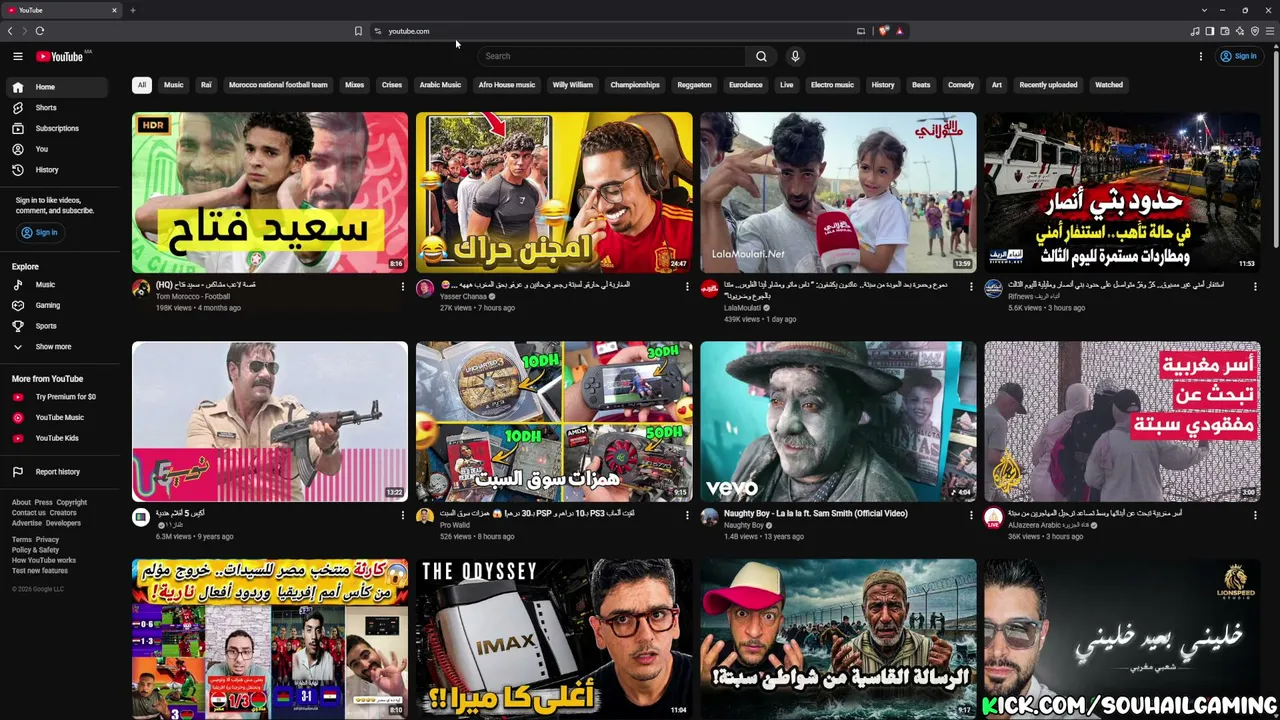Open Test new features footer link
Image resolution: width=1280 pixels, height=720 pixels.
pos(40,571)
